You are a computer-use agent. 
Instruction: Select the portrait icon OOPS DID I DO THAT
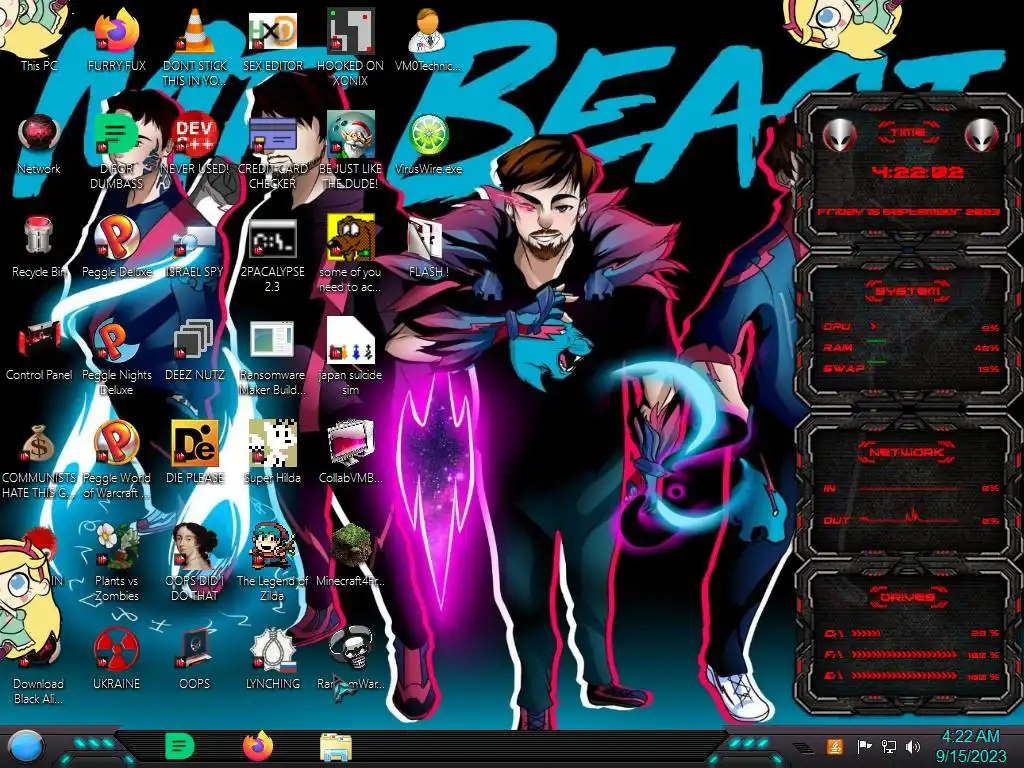[x=195, y=562]
